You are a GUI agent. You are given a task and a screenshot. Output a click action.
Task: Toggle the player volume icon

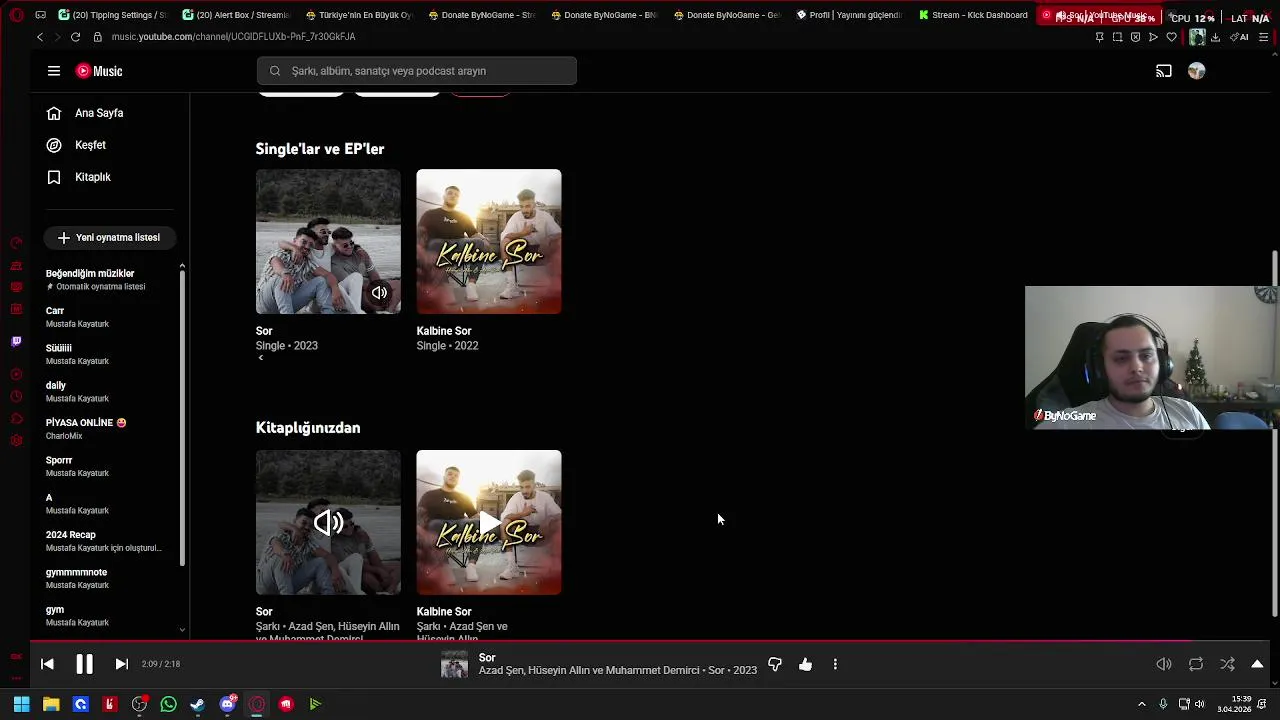[1164, 664]
